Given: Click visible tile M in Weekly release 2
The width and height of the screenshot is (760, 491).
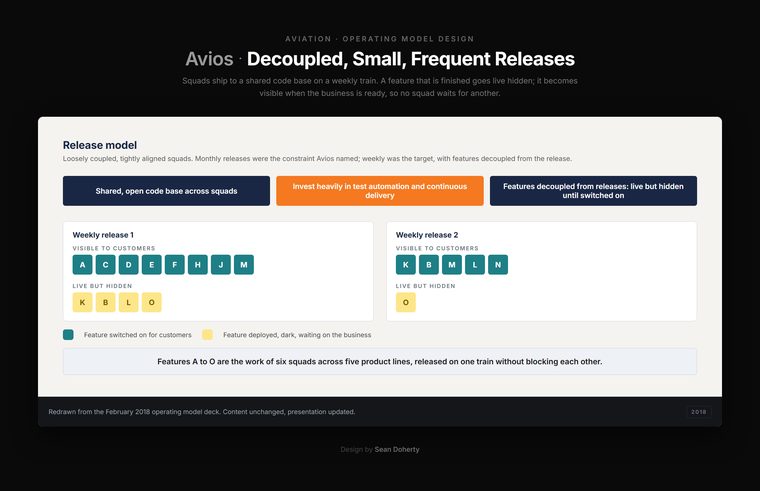Looking at the screenshot, I should coord(452,265).
